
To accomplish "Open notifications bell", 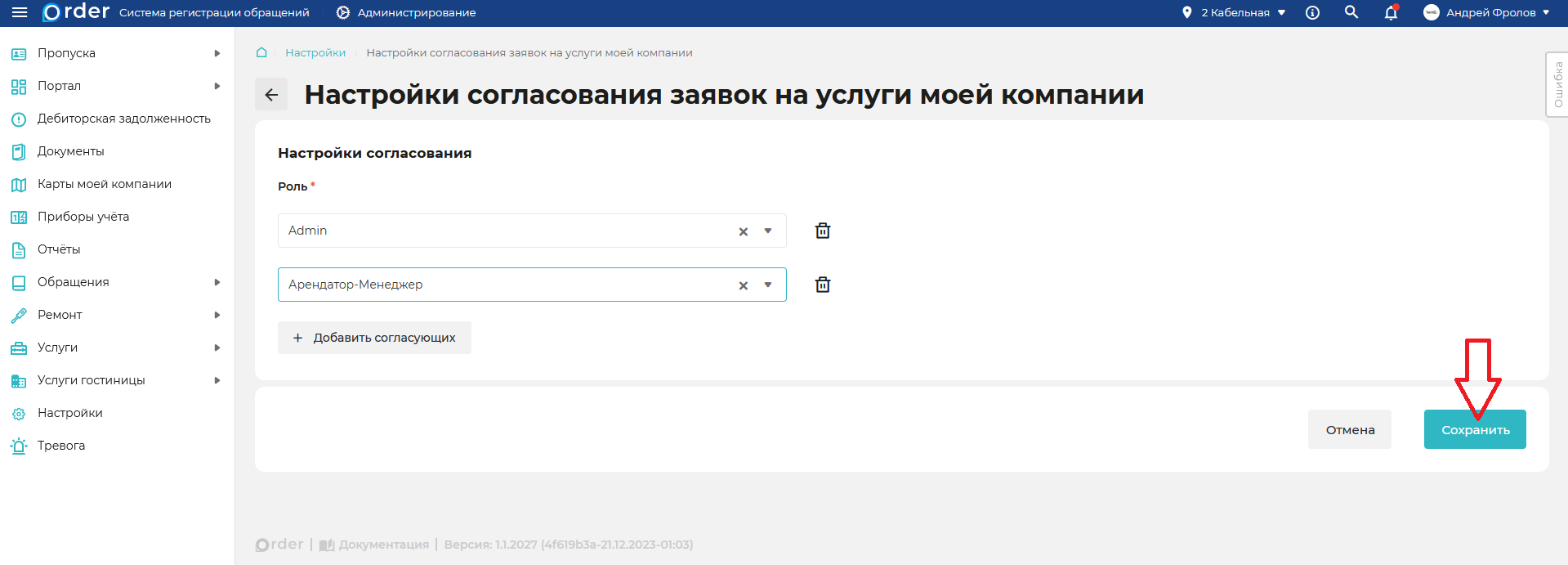I will tap(1391, 12).
